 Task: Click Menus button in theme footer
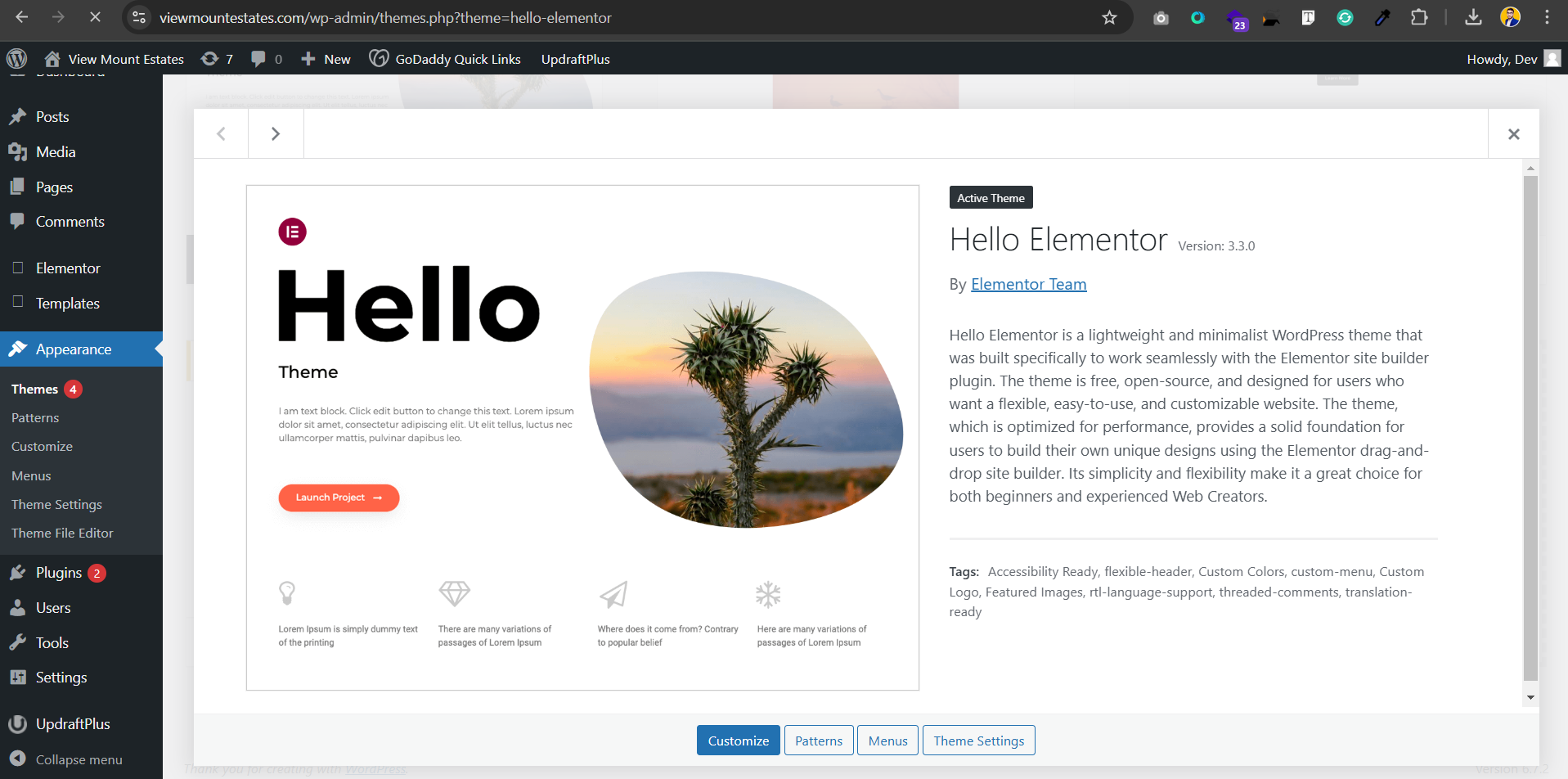pyautogui.click(x=887, y=741)
